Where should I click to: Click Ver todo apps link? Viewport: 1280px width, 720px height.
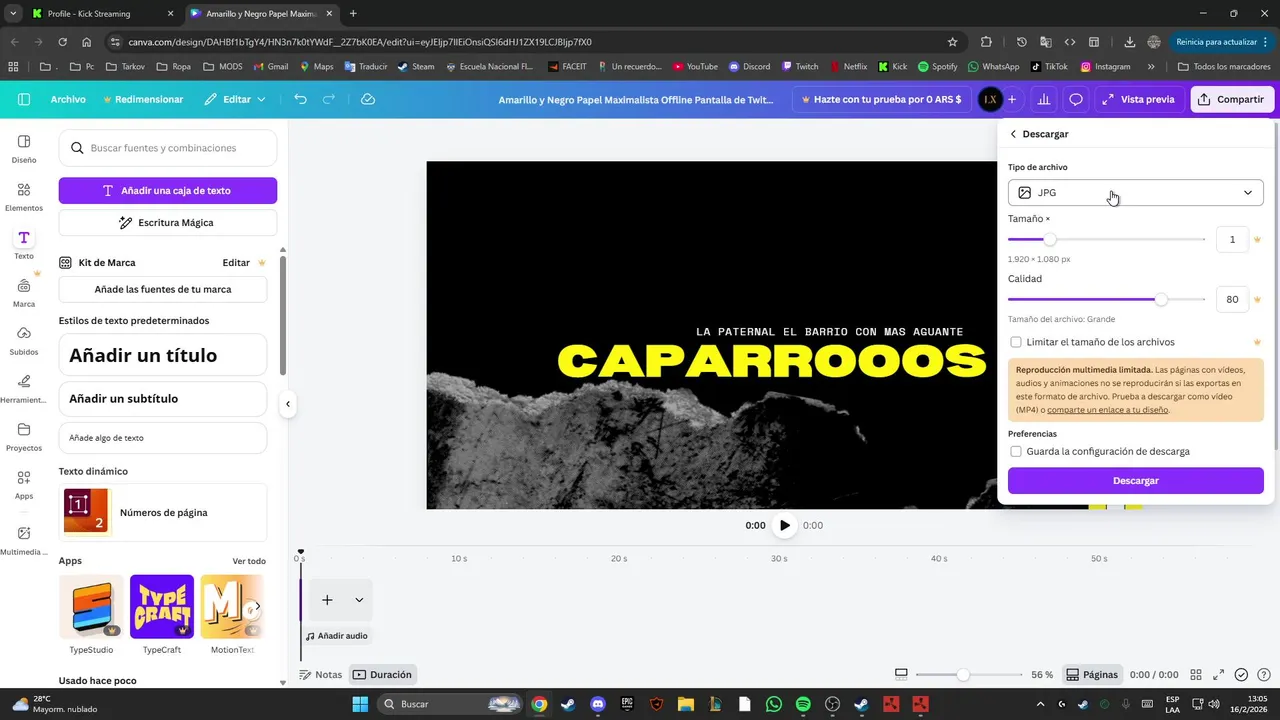249,561
